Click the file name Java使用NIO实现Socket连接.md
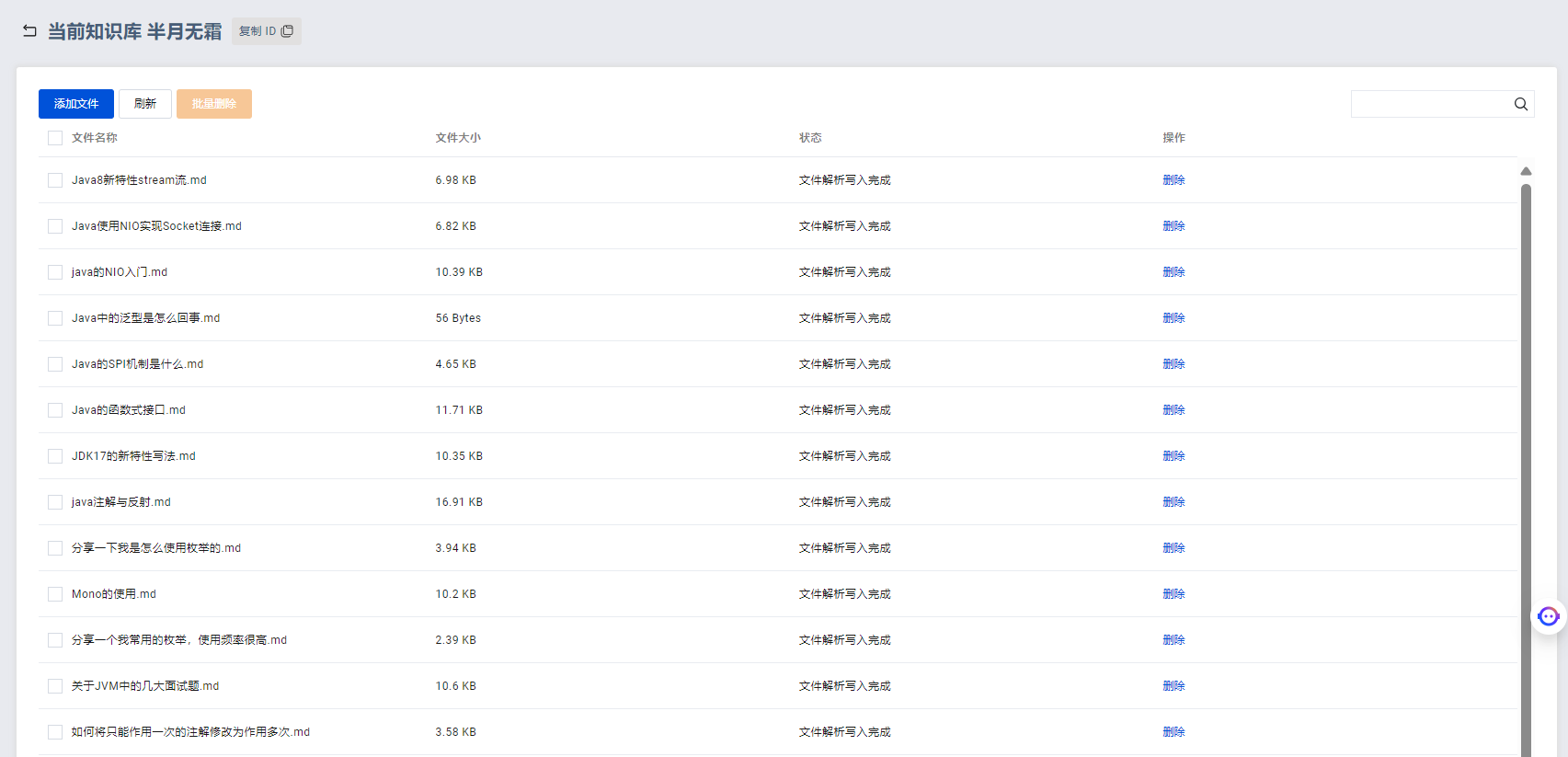Screen dimensions: 1568x757 (x=156, y=226)
